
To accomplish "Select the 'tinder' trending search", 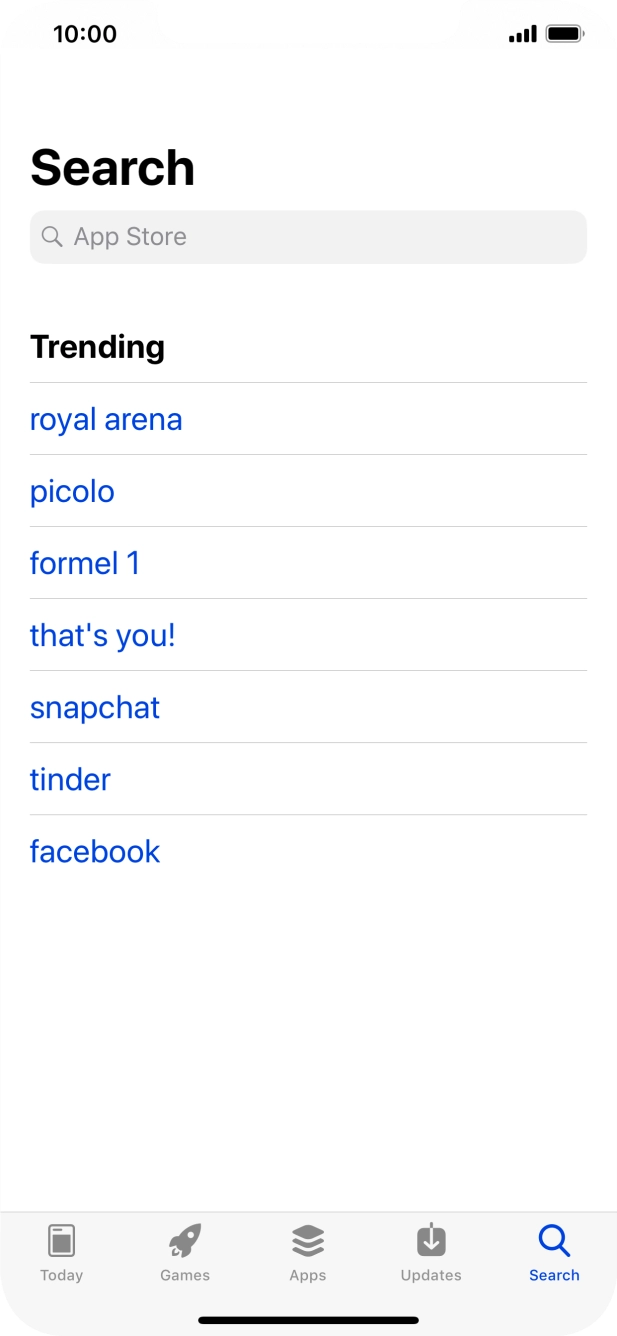I will pos(70,779).
